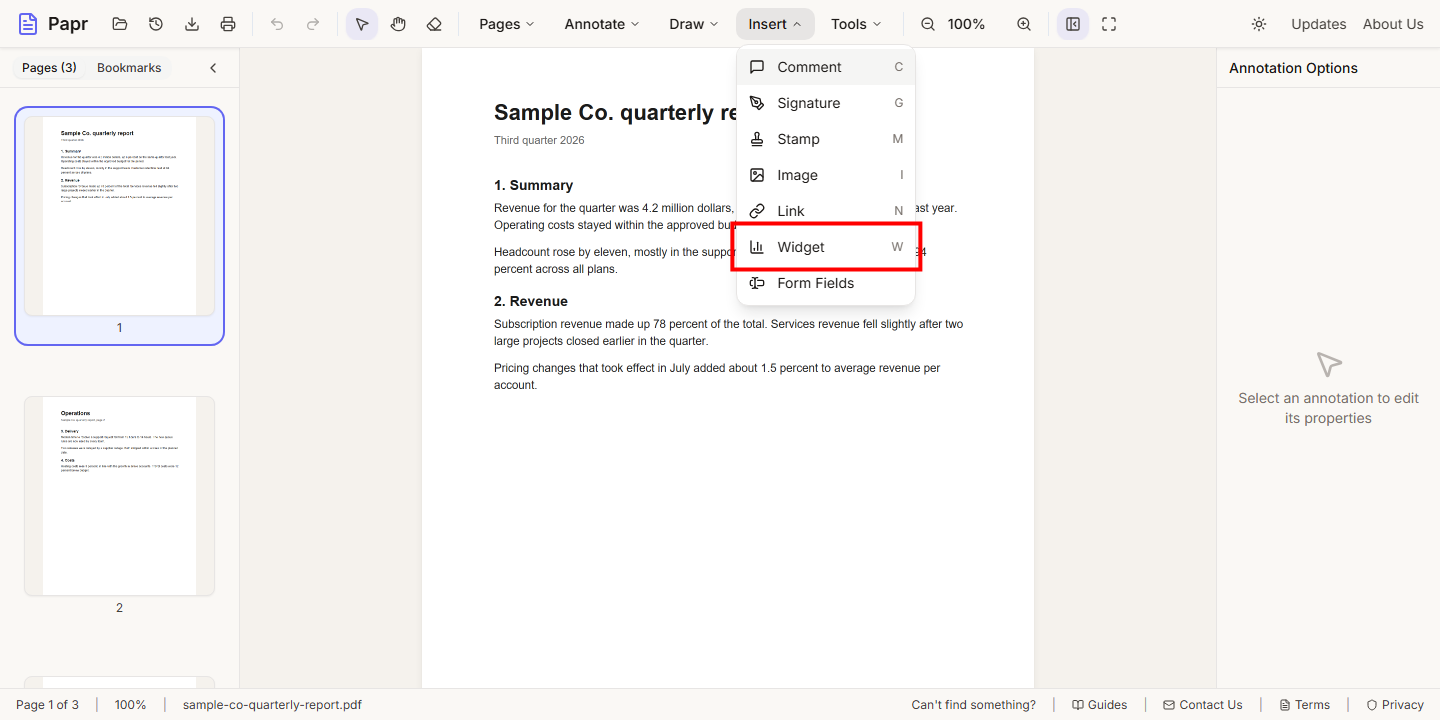This screenshot has width=1440, height=720.
Task: Open a file with the folder icon
Action: (x=120, y=24)
